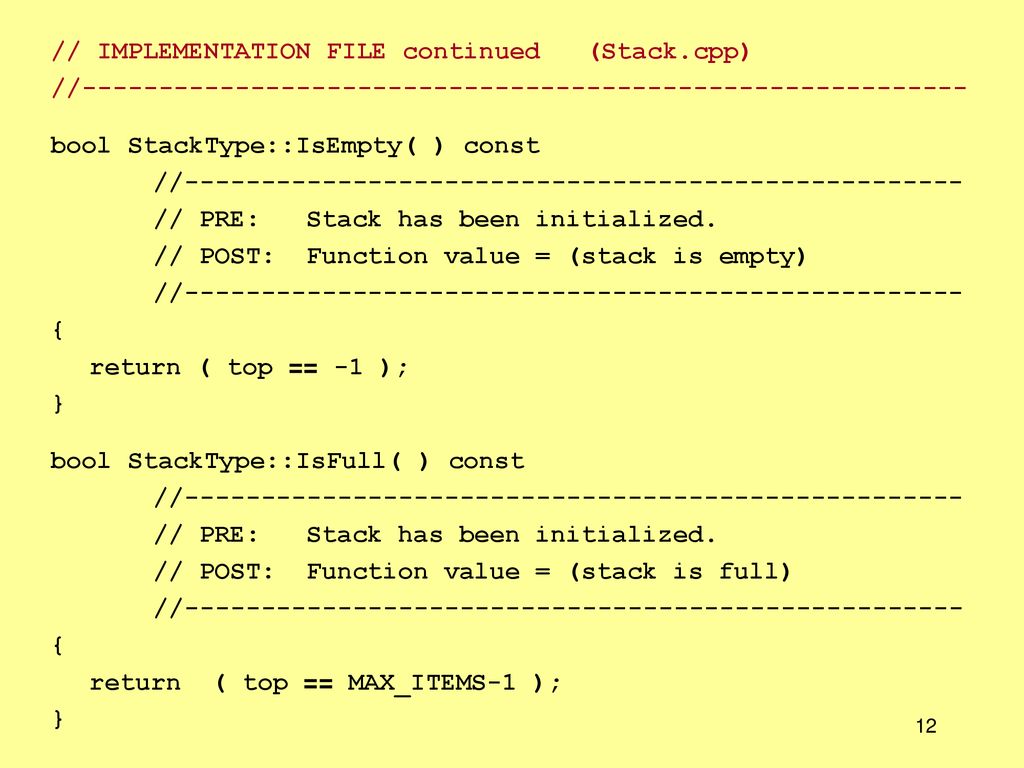This screenshot has height=768, width=1024.
Task: Click the slide page number 12
Action: click(x=926, y=726)
